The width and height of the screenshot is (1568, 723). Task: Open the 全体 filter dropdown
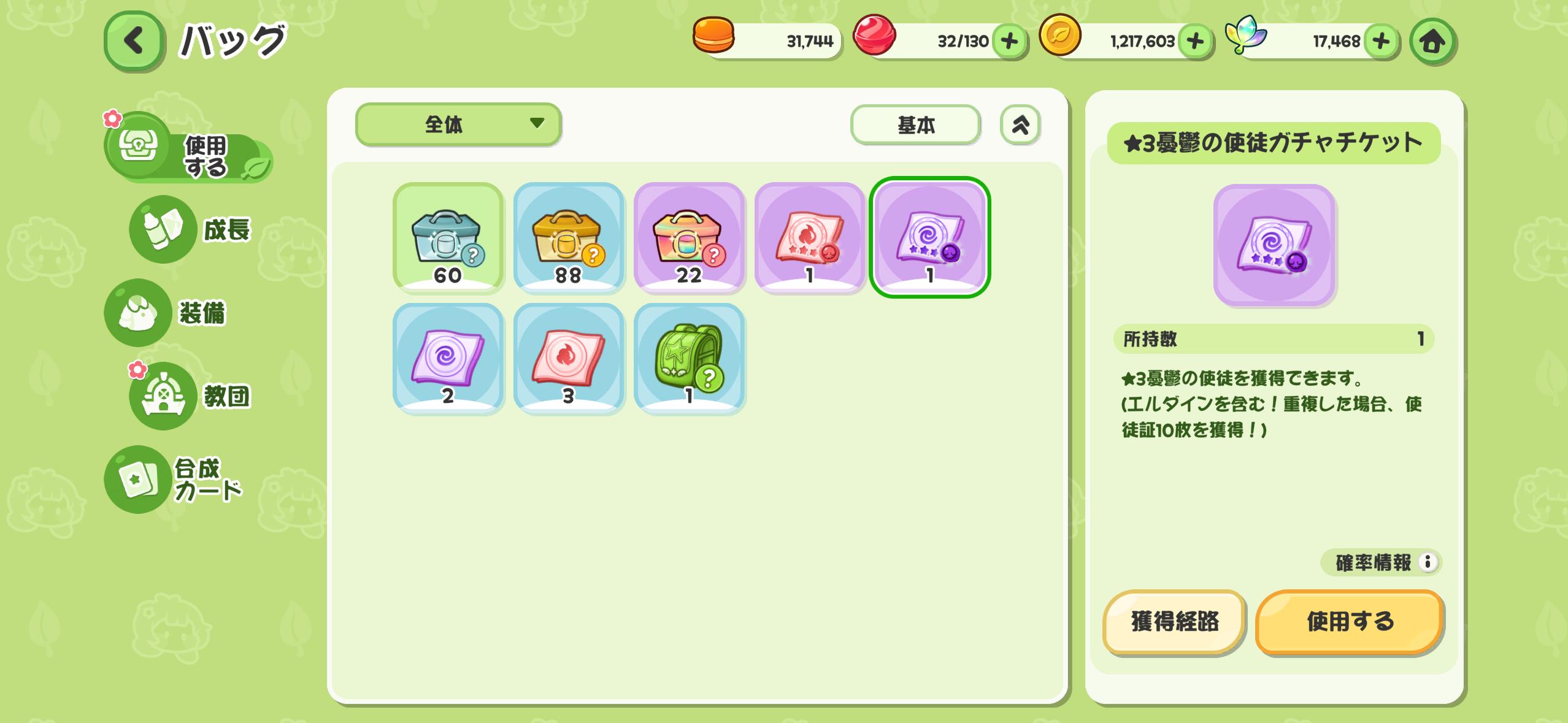coord(458,124)
